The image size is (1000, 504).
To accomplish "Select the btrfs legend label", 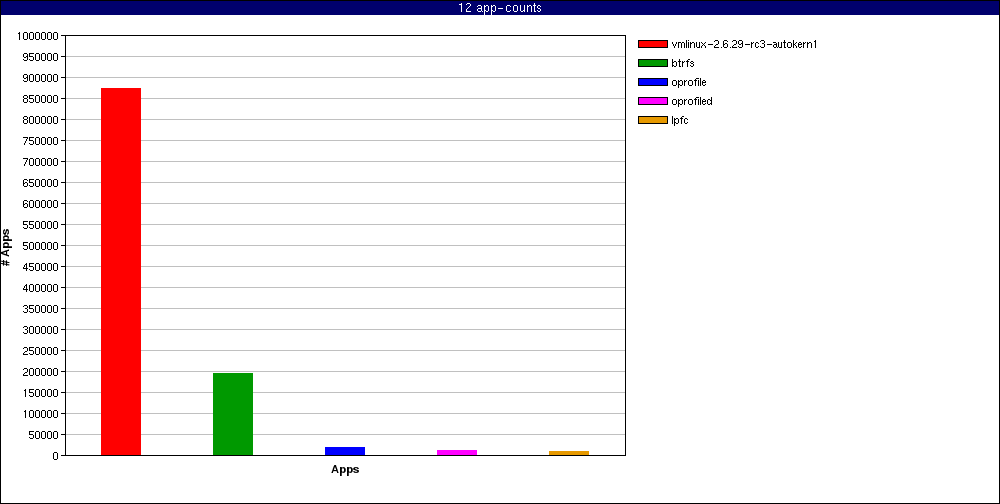I will click(683, 63).
